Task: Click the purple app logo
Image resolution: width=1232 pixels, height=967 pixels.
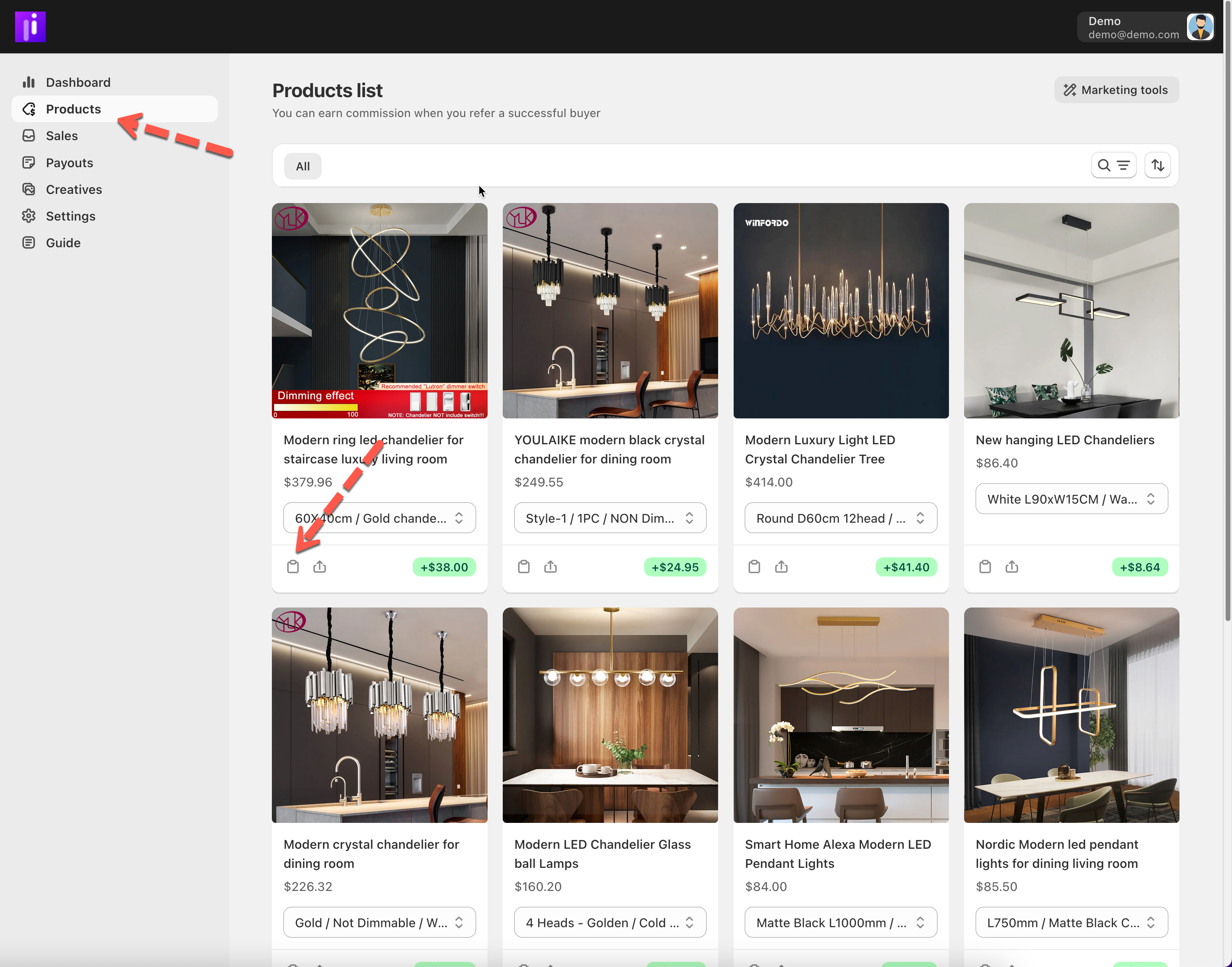Action: 31,27
